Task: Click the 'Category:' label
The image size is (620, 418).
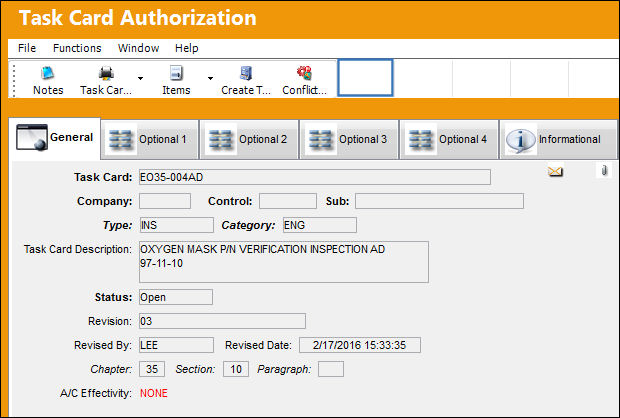Action: (248, 225)
